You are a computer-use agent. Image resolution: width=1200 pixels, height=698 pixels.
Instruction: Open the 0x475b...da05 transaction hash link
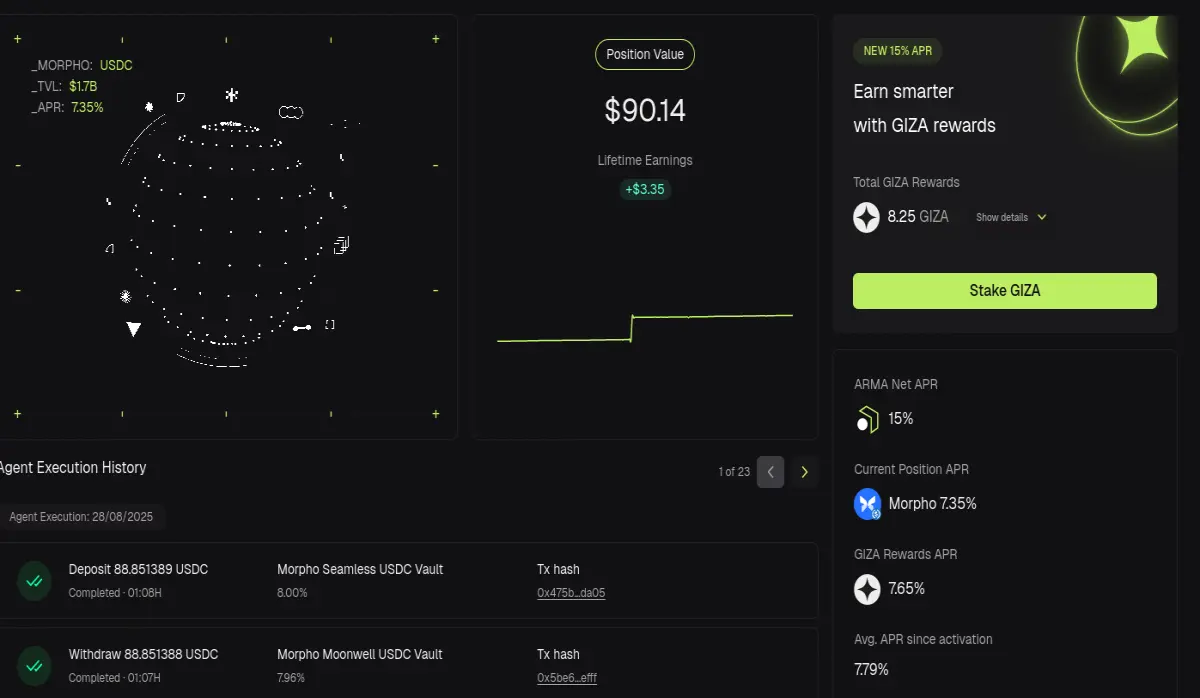coord(571,593)
